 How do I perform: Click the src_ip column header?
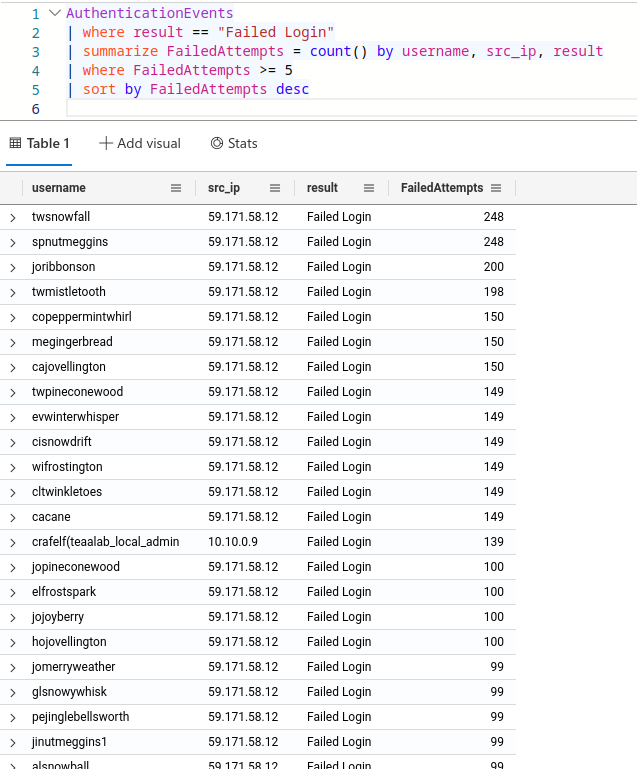click(x=224, y=188)
